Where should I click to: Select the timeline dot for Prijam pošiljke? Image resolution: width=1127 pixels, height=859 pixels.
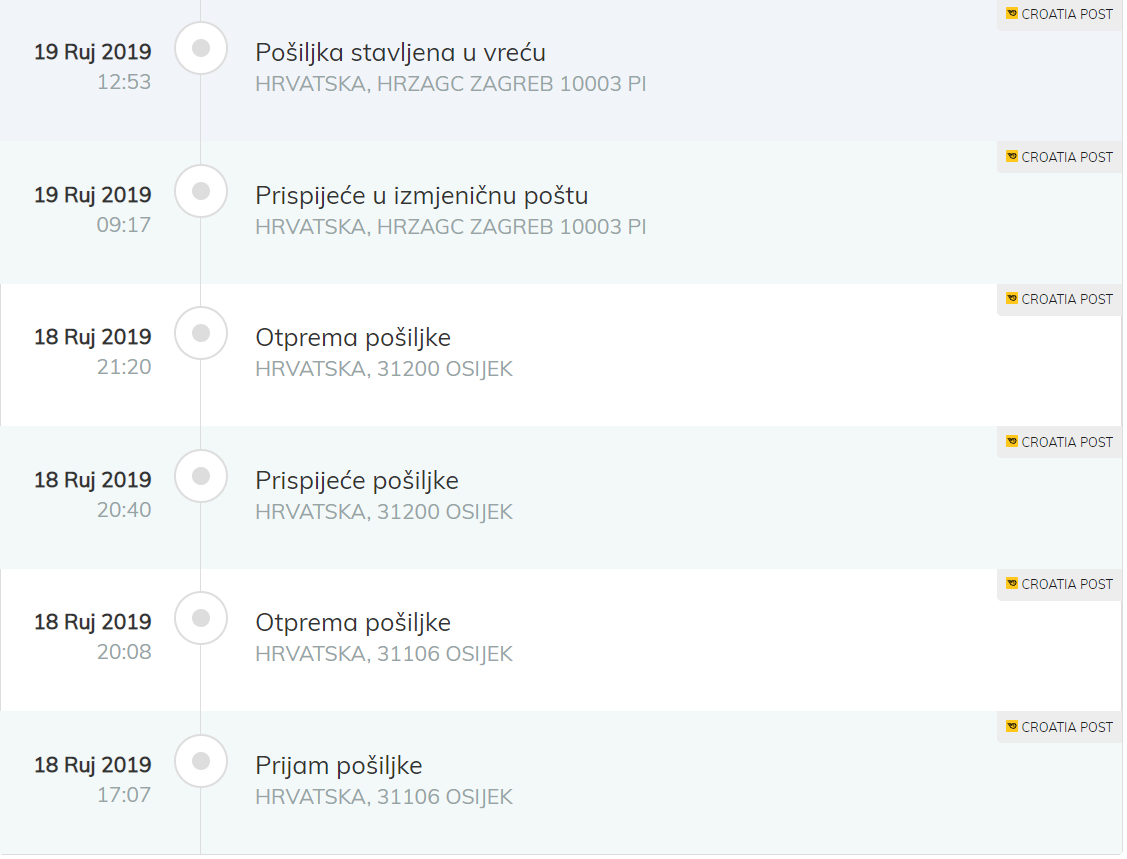[201, 761]
